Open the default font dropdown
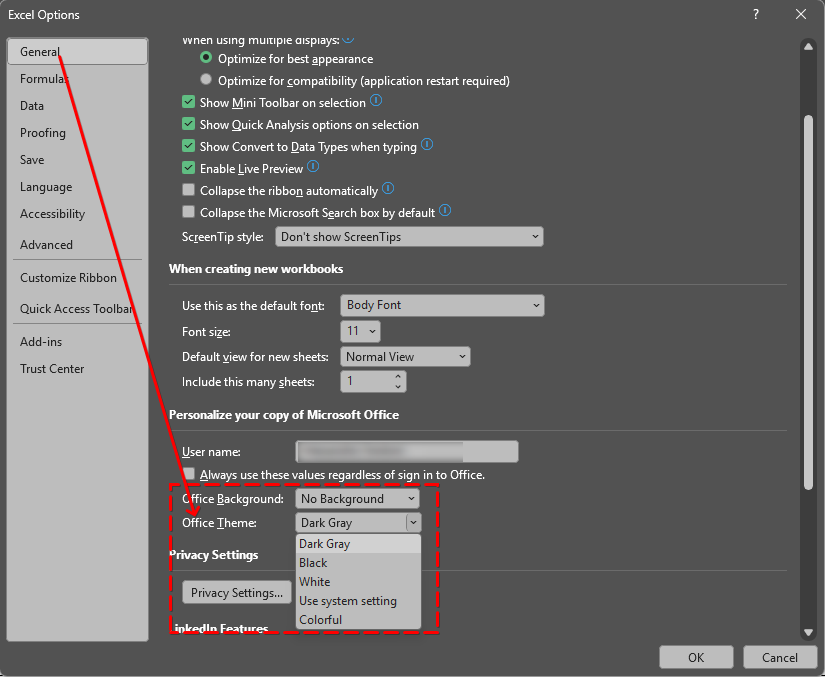 [x=442, y=305]
